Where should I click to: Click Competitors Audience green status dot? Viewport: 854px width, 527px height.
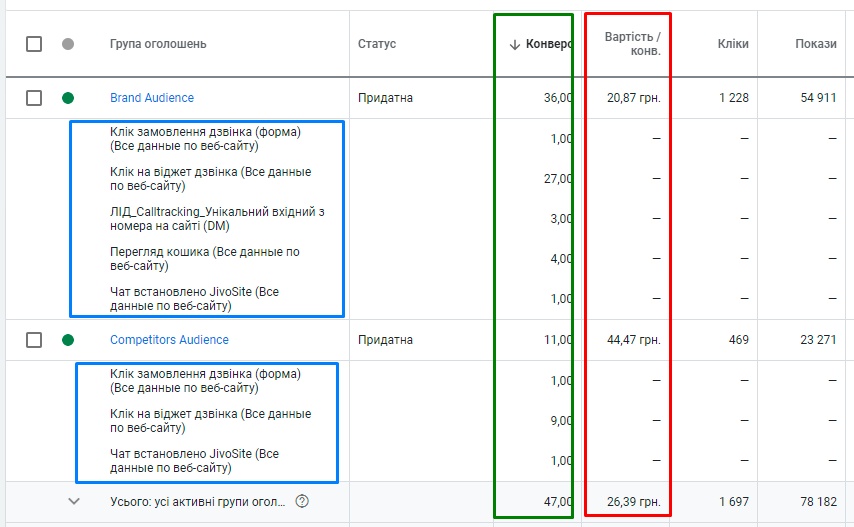pos(67,340)
